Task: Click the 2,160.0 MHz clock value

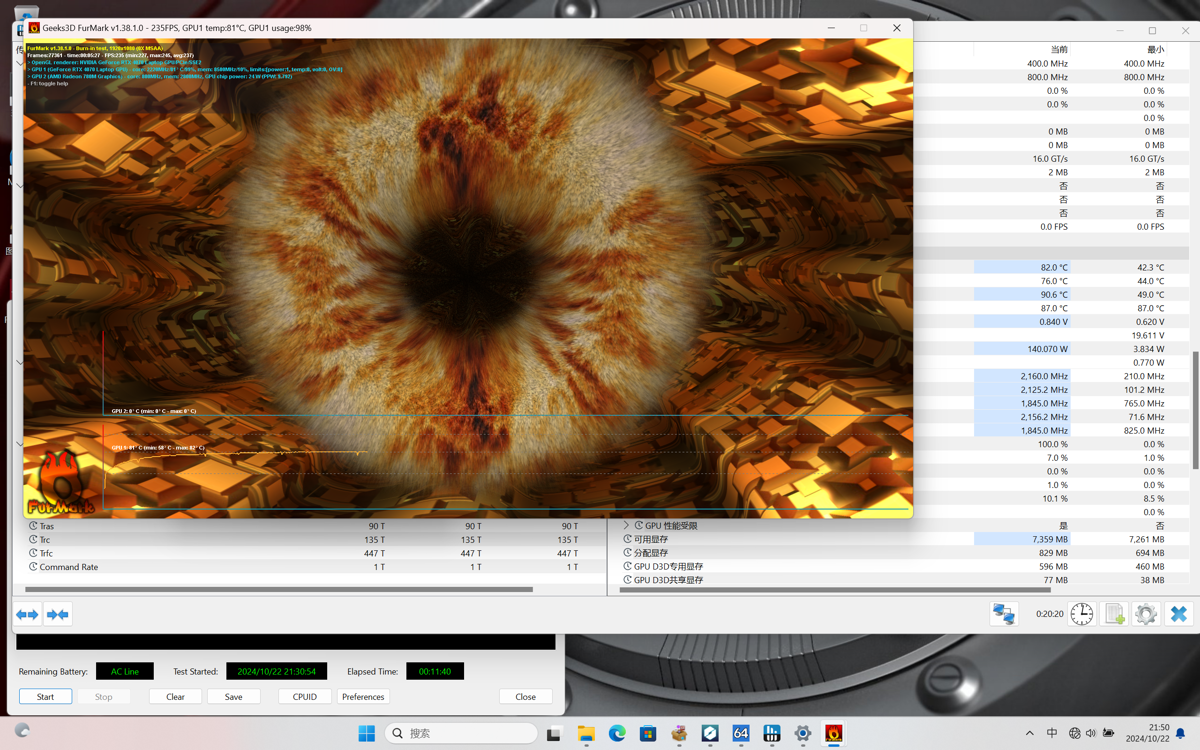Action: 1044,376
